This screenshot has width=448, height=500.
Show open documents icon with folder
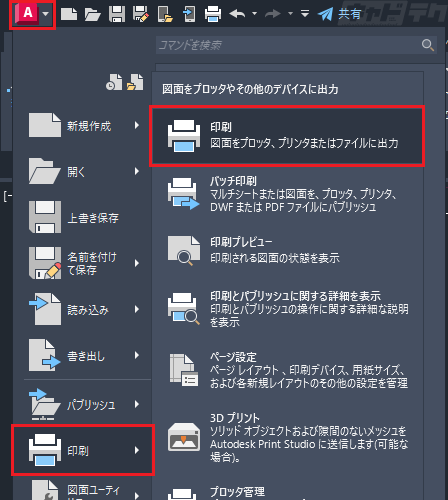[135, 82]
